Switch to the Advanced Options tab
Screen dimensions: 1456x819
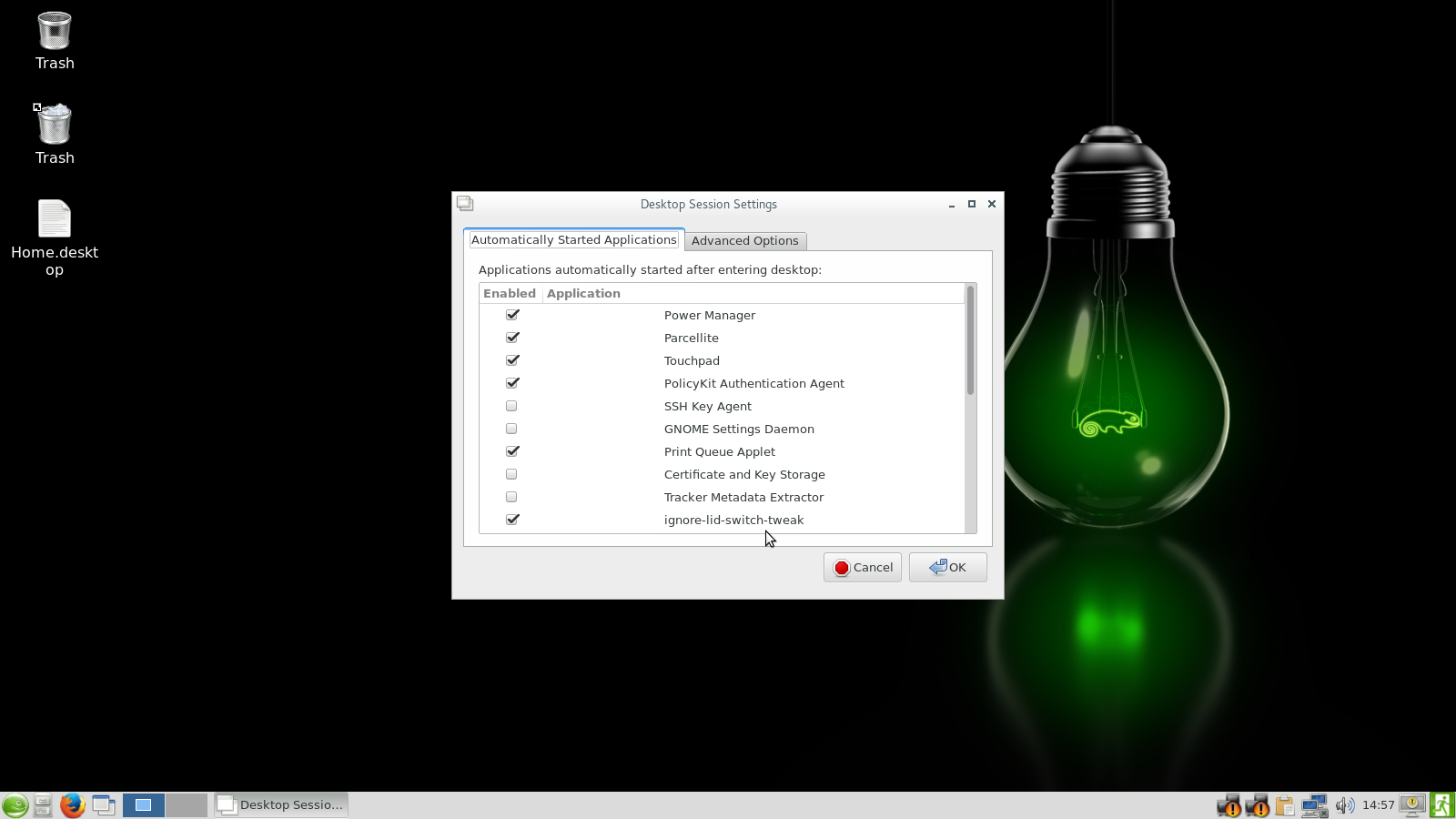coord(744,241)
